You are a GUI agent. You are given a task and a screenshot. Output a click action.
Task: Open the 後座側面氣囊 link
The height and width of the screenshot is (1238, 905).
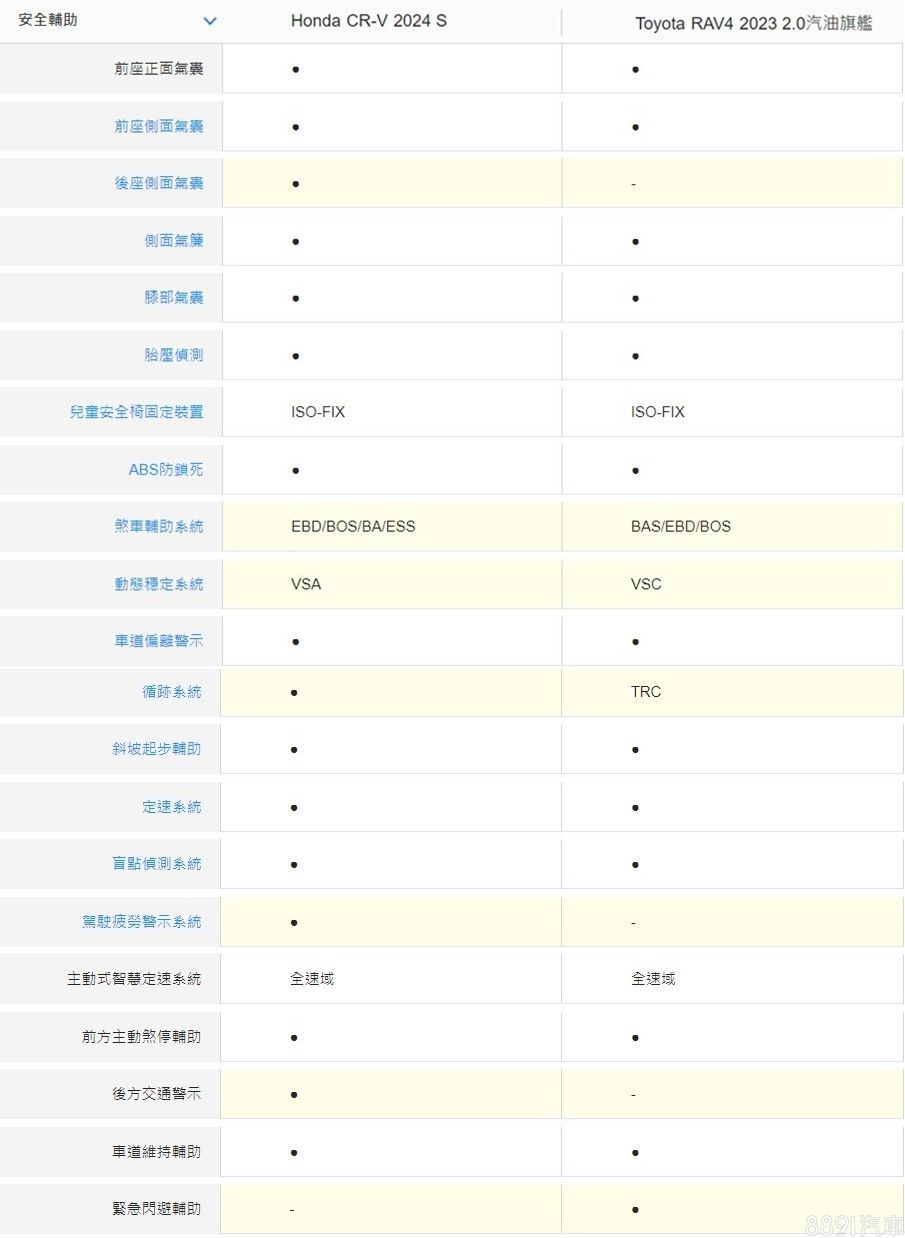(158, 184)
